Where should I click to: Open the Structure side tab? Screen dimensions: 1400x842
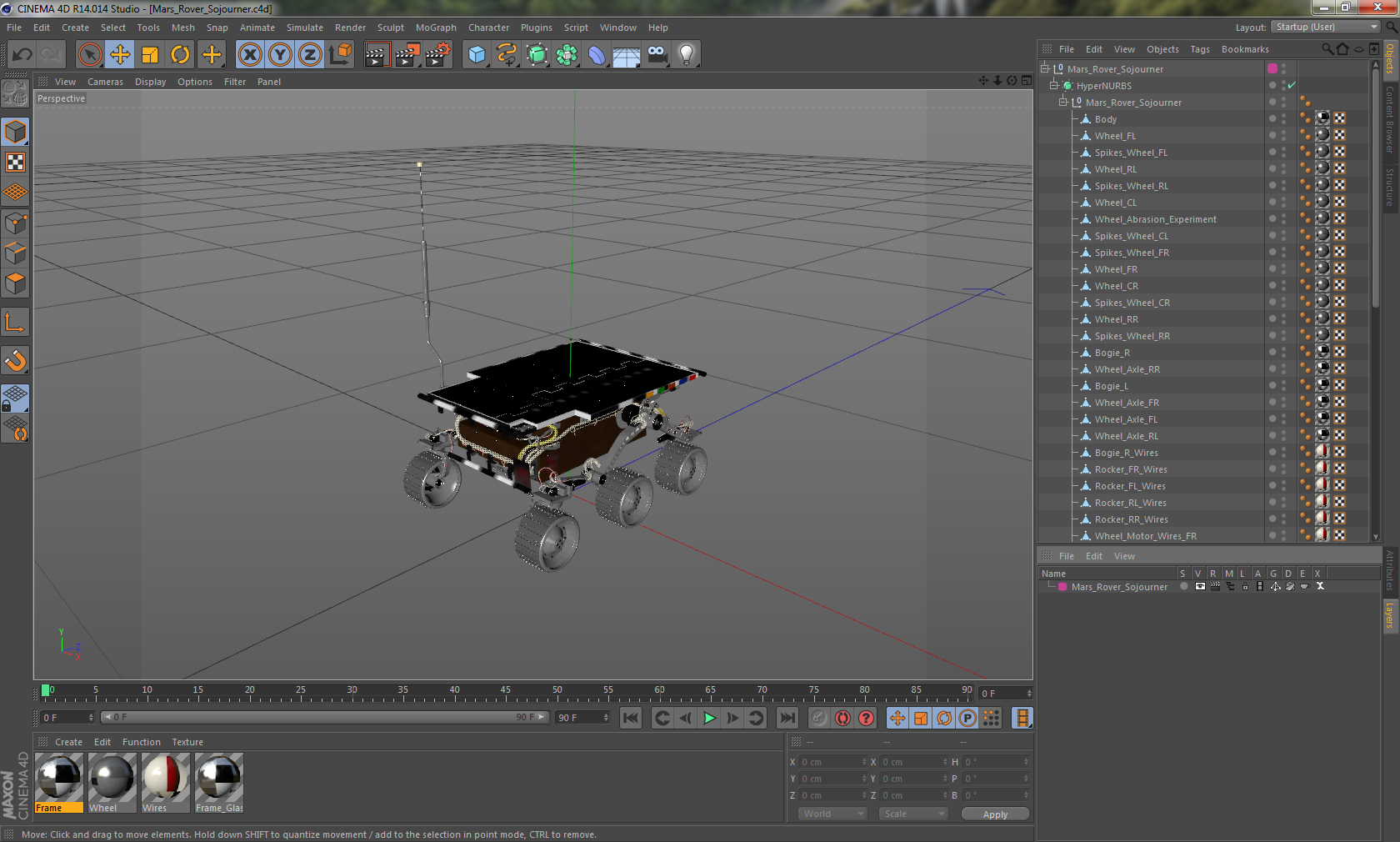click(x=1390, y=187)
